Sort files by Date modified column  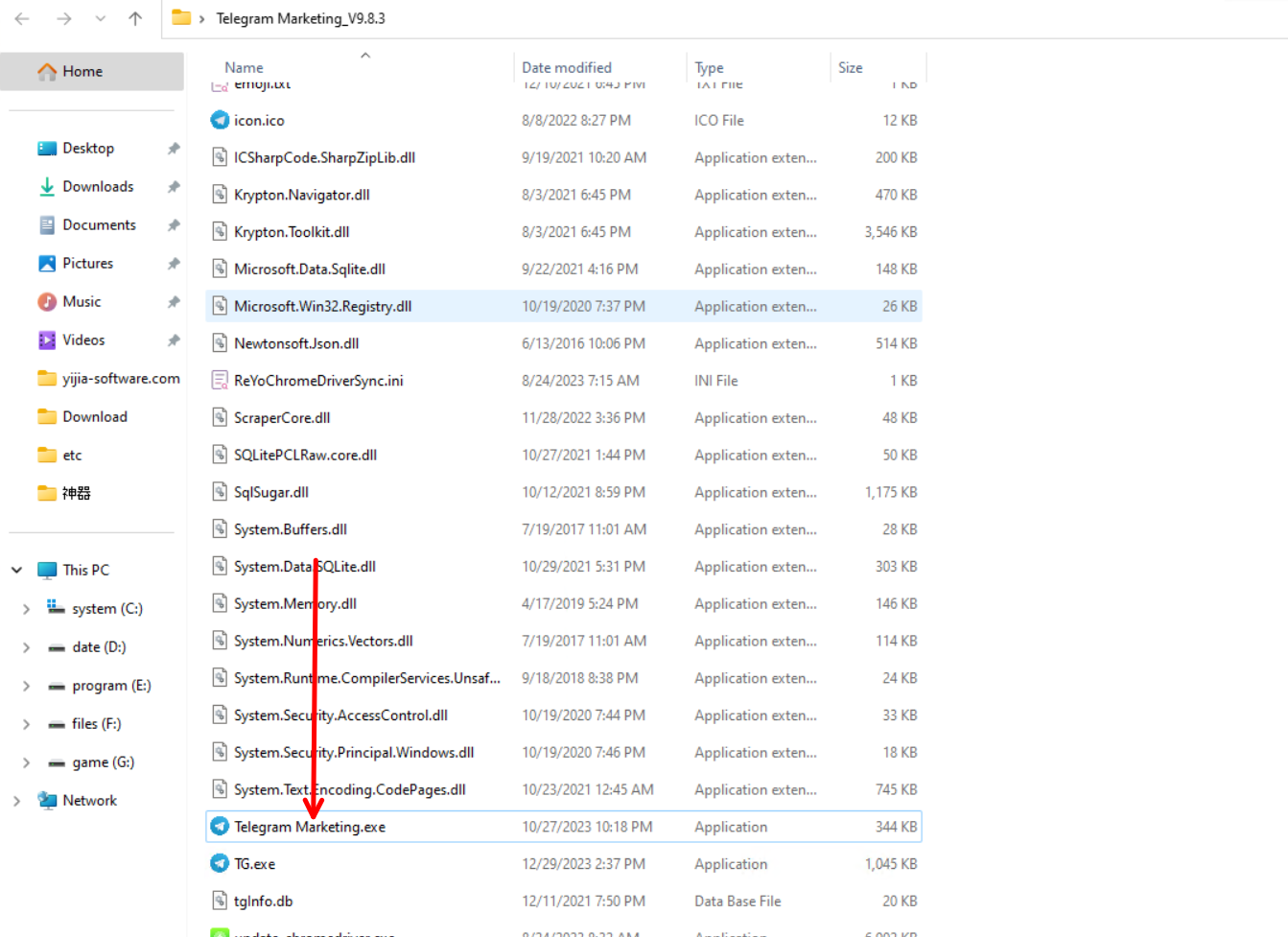tap(566, 68)
